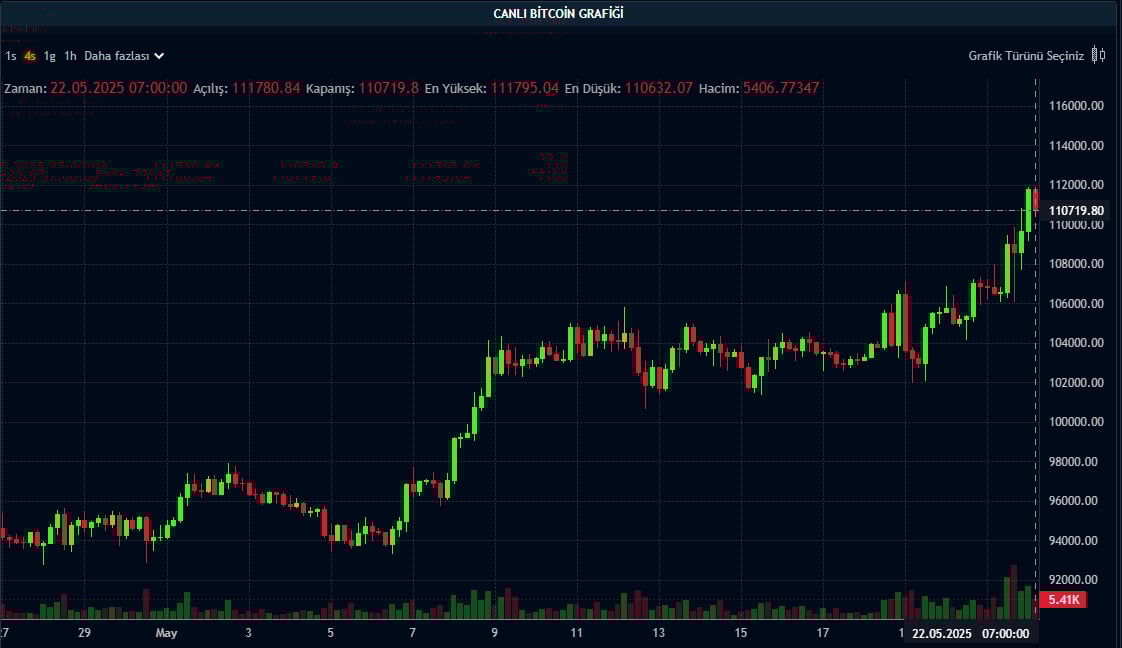Open the candlestick chart type icon
Image resolution: width=1122 pixels, height=648 pixels.
click(1098, 55)
